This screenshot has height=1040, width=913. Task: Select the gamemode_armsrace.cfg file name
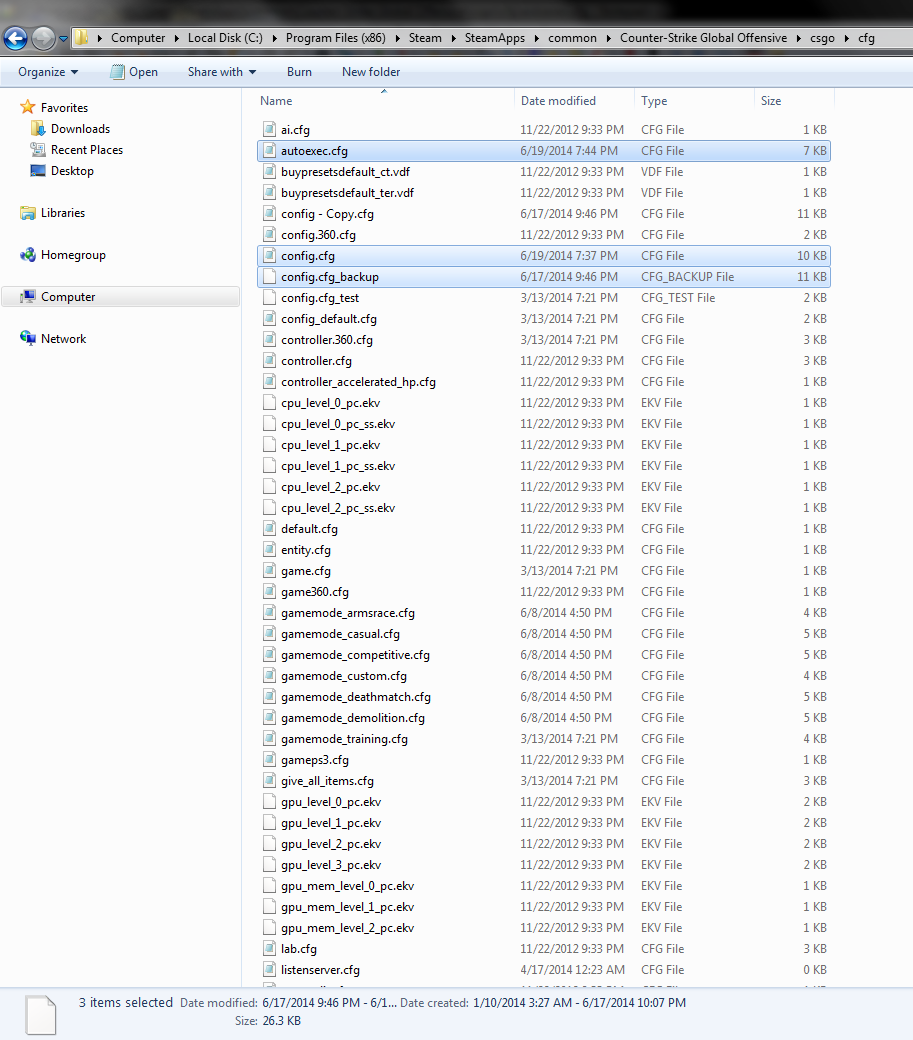pos(347,613)
